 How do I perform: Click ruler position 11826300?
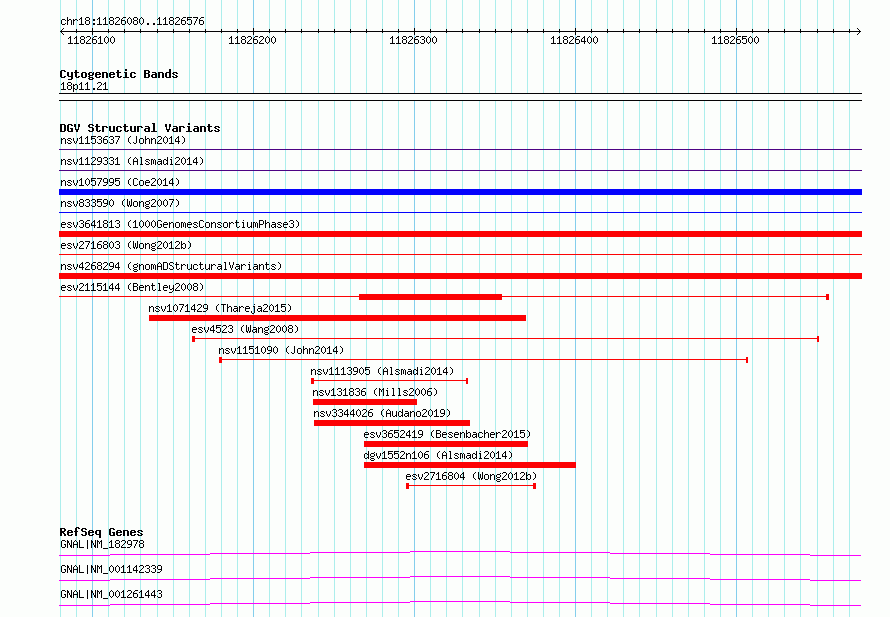[x=413, y=40]
